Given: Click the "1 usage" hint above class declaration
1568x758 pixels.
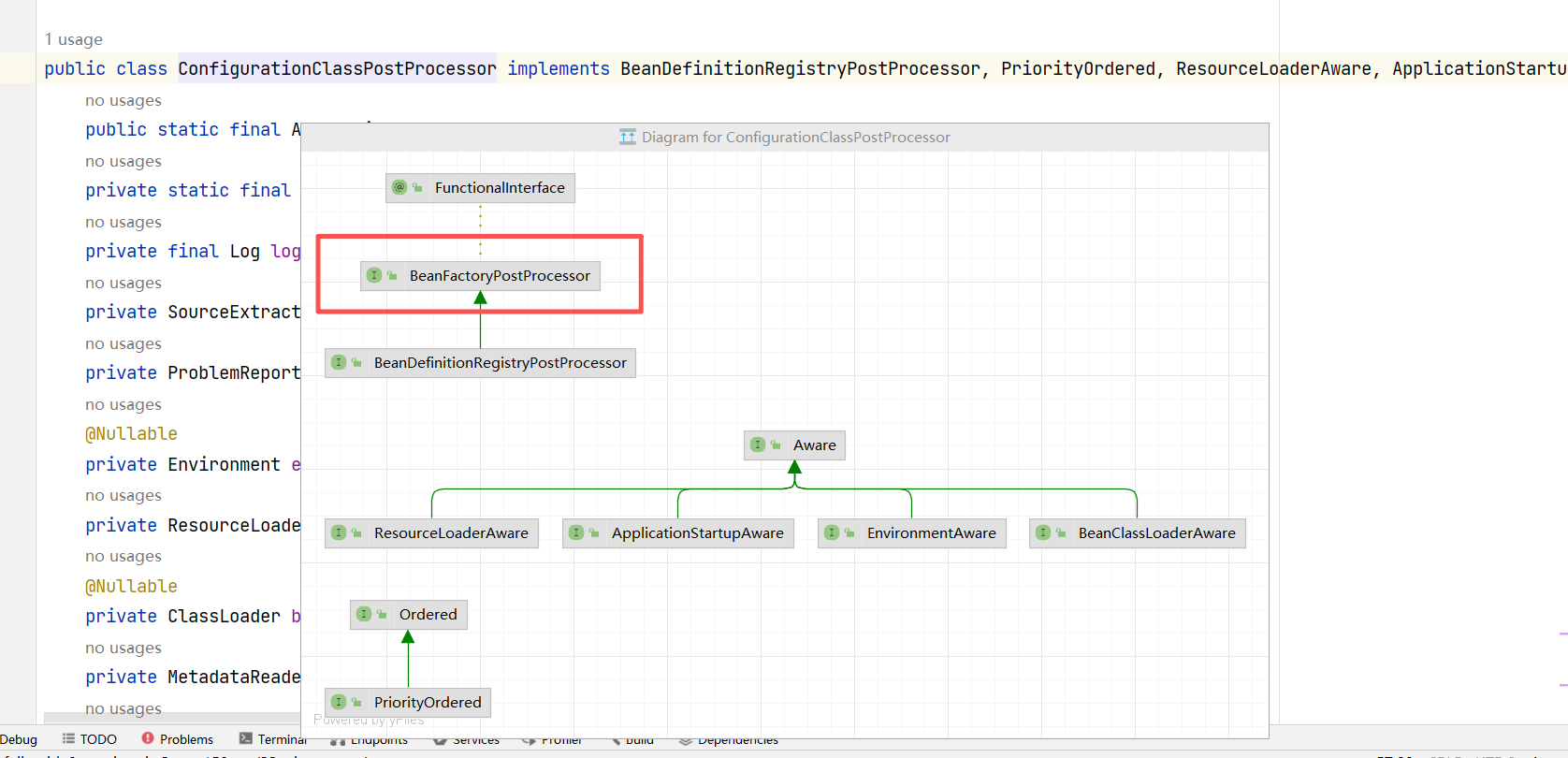Looking at the screenshot, I should (x=74, y=39).
